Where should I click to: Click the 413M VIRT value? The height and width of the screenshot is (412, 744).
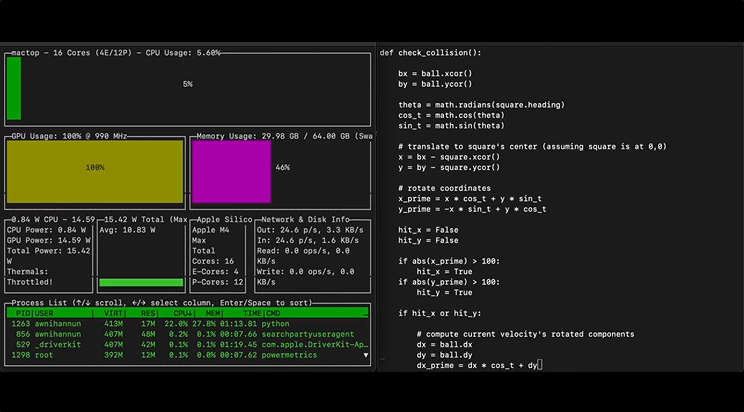click(113, 324)
